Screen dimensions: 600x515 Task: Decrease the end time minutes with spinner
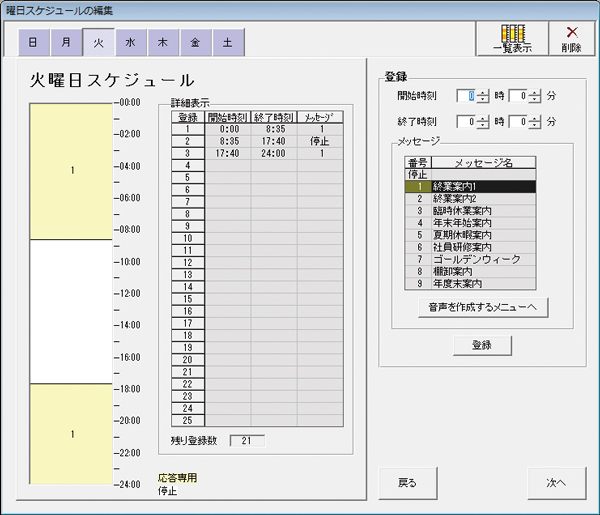click(x=535, y=125)
